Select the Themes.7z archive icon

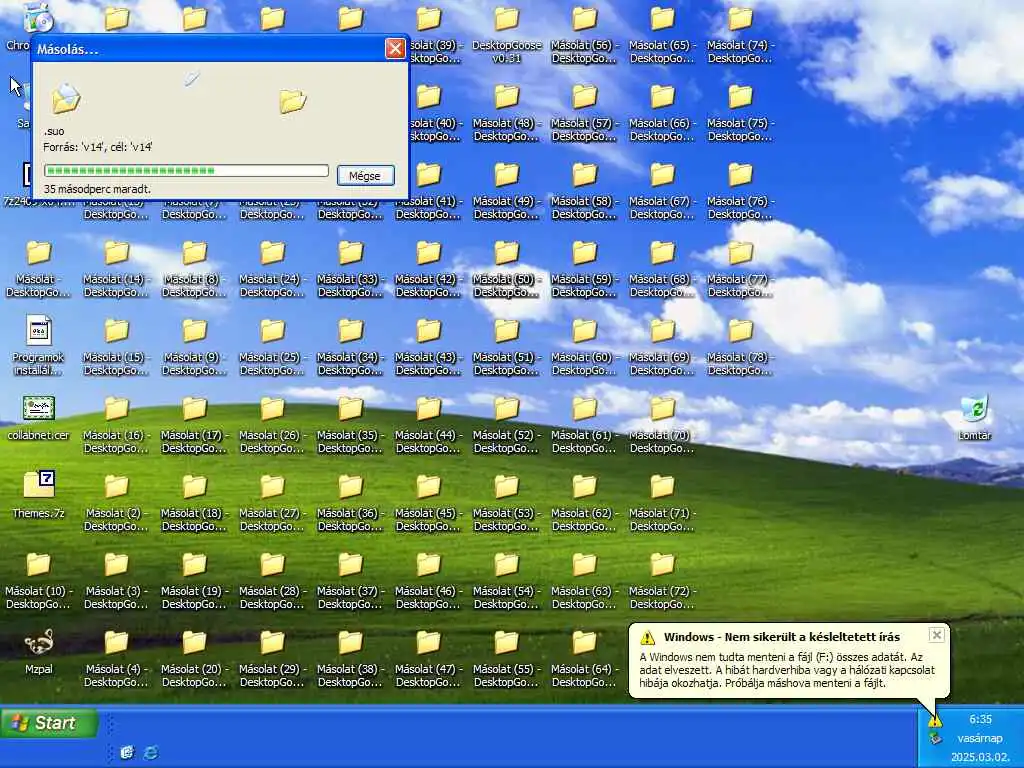(39, 495)
